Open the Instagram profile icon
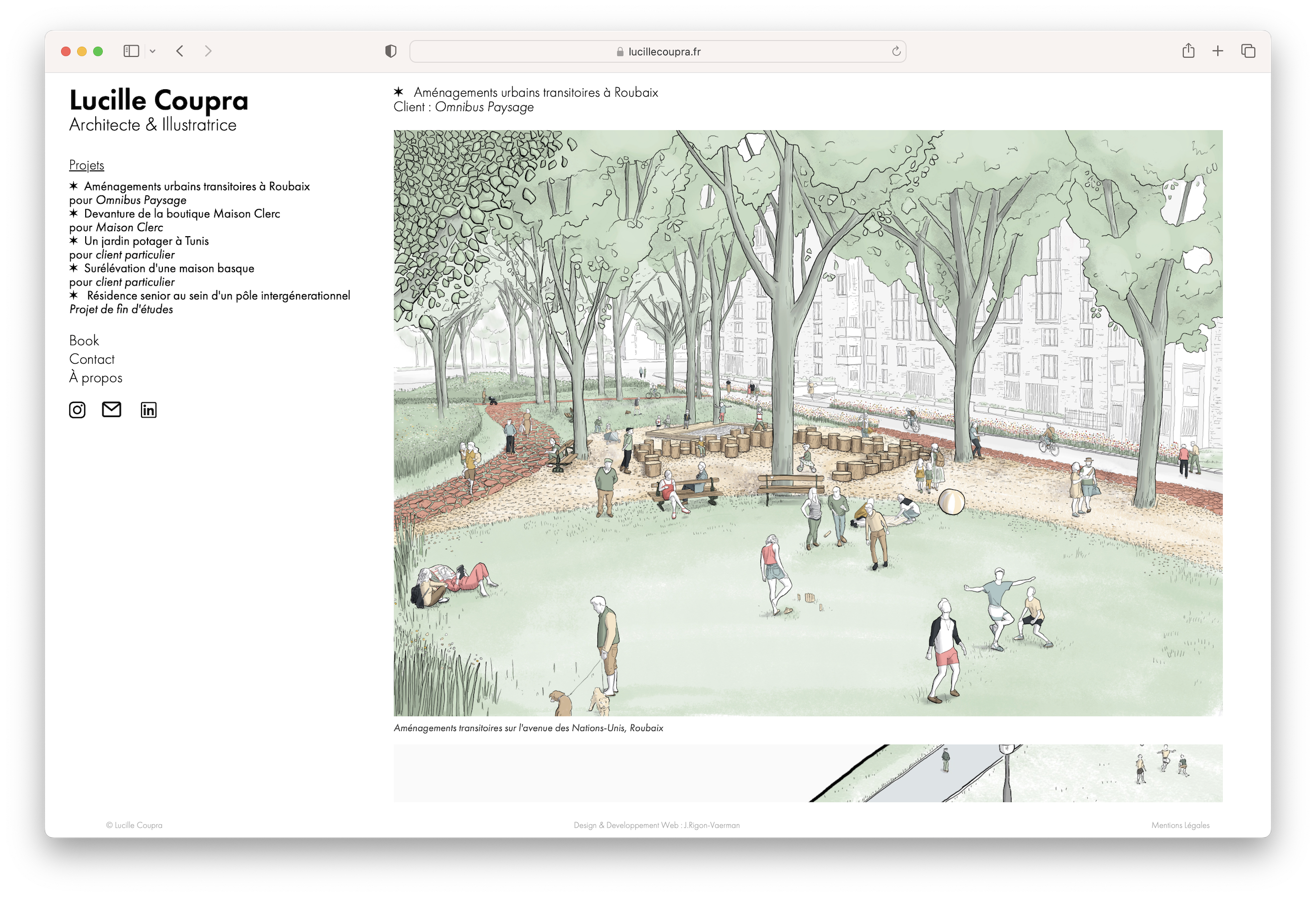The height and width of the screenshot is (897, 1316). tap(77, 410)
